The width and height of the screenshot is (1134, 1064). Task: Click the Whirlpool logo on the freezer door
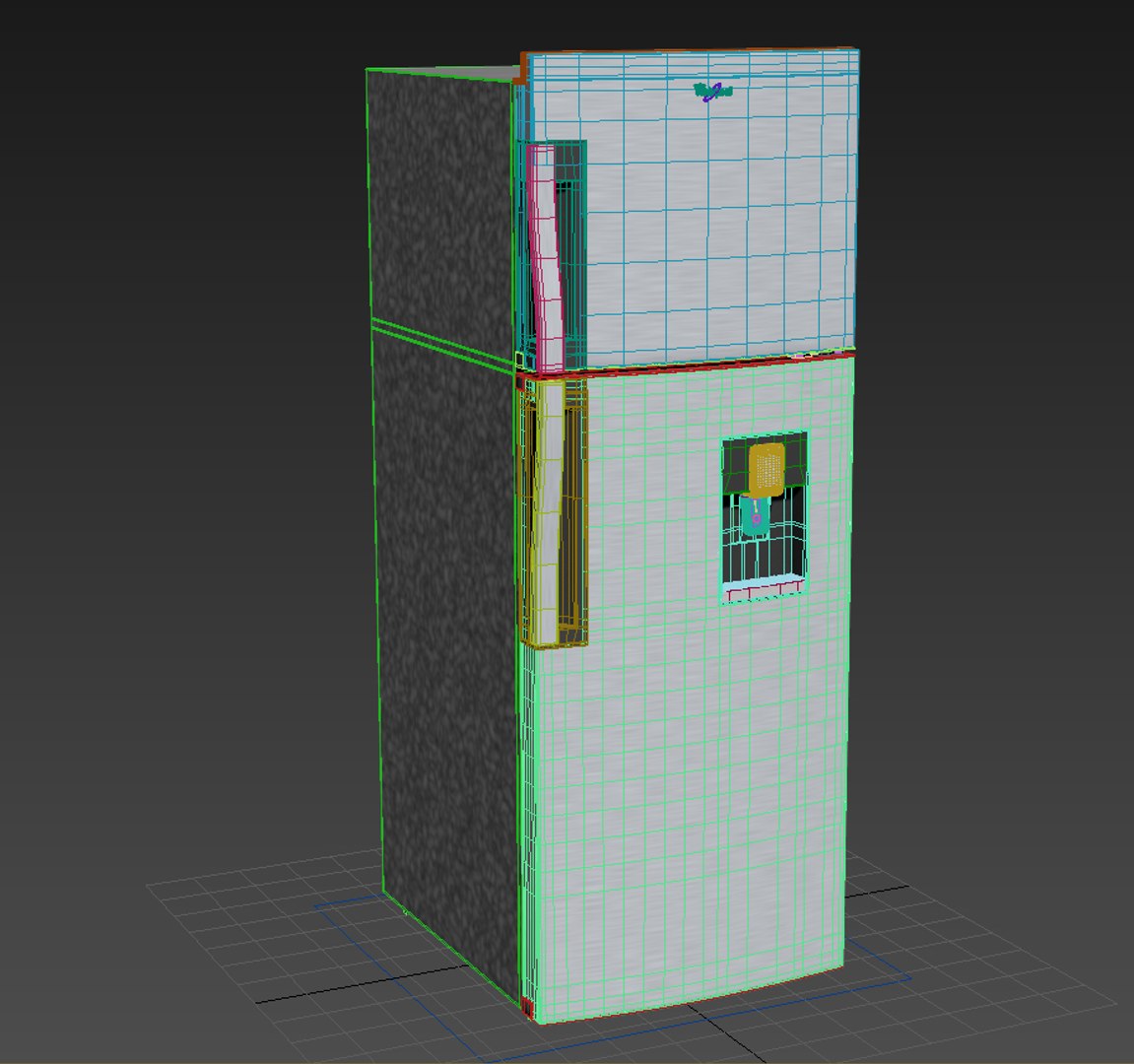pos(713,92)
